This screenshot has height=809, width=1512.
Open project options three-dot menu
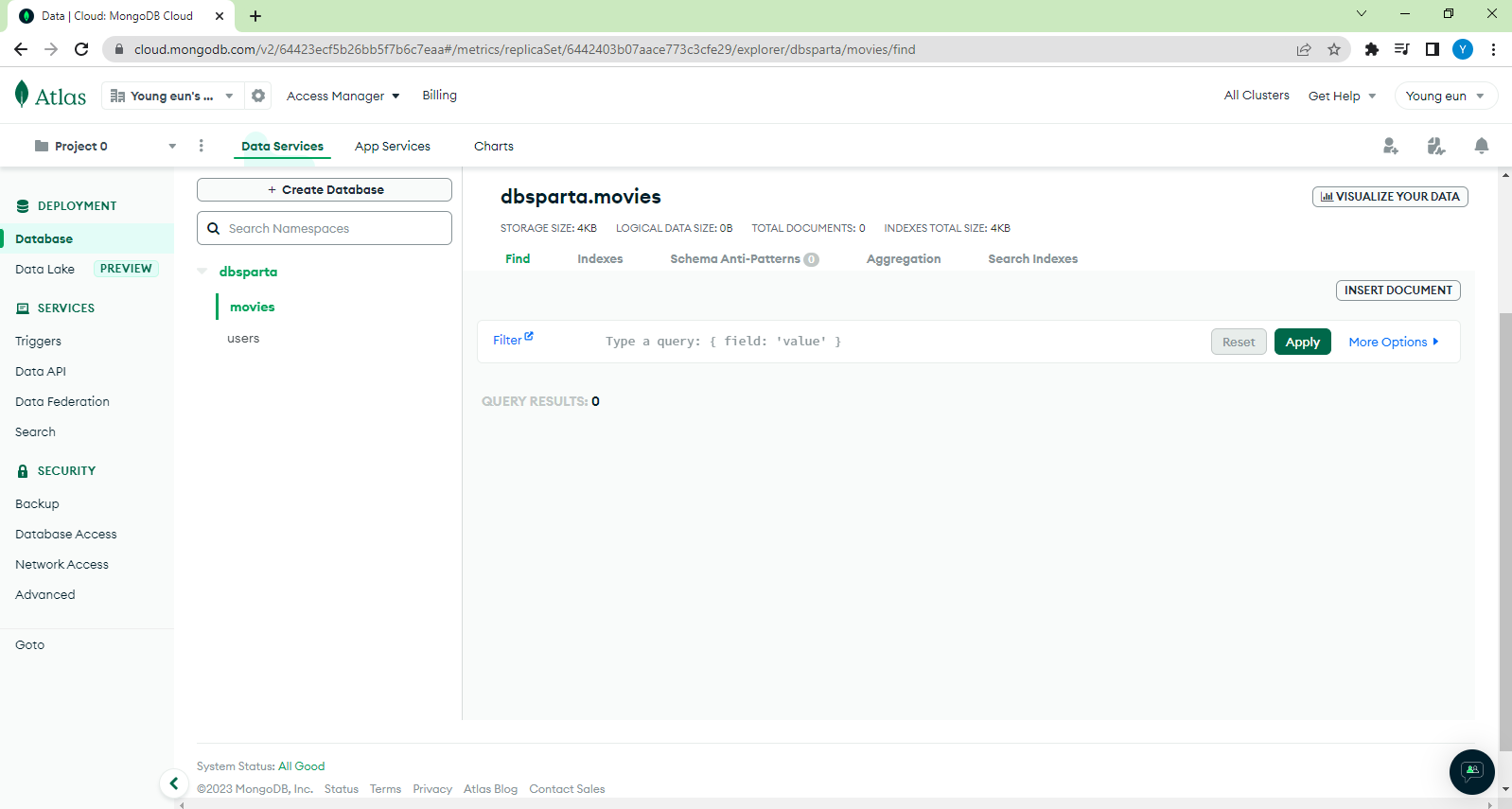201,146
